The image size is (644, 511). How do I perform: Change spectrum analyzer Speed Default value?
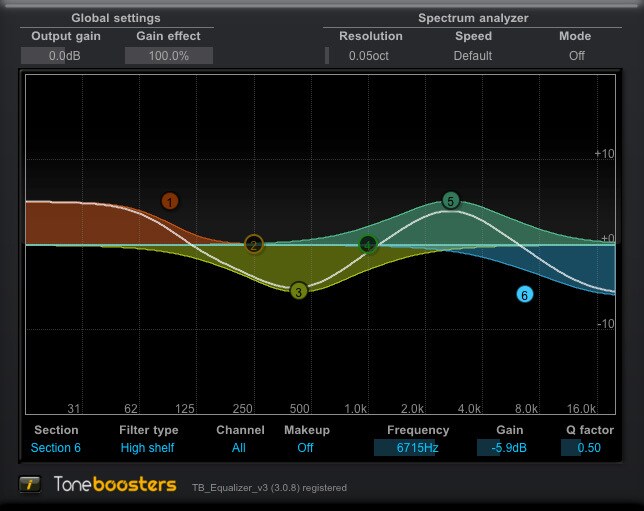(x=473, y=55)
